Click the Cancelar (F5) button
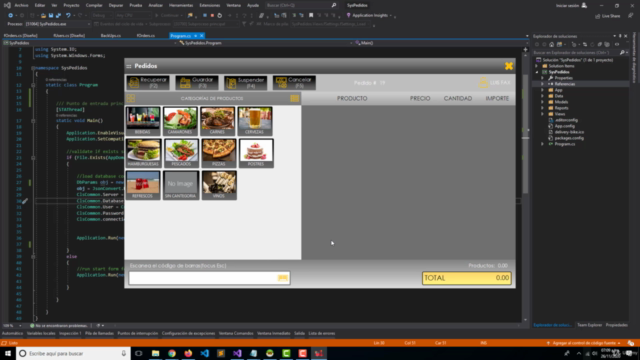Image resolution: width=640 pixels, height=360 pixels. pos(294,82)
